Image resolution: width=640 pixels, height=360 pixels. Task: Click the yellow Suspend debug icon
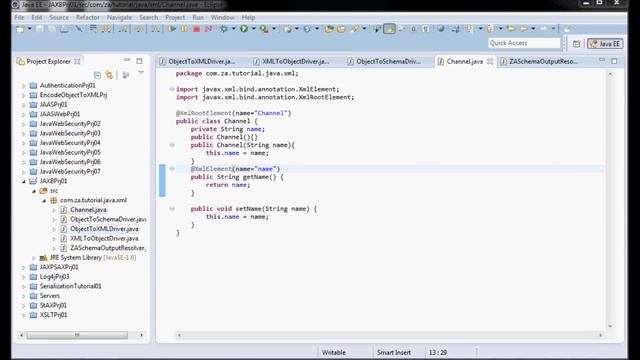coord(184,29)
